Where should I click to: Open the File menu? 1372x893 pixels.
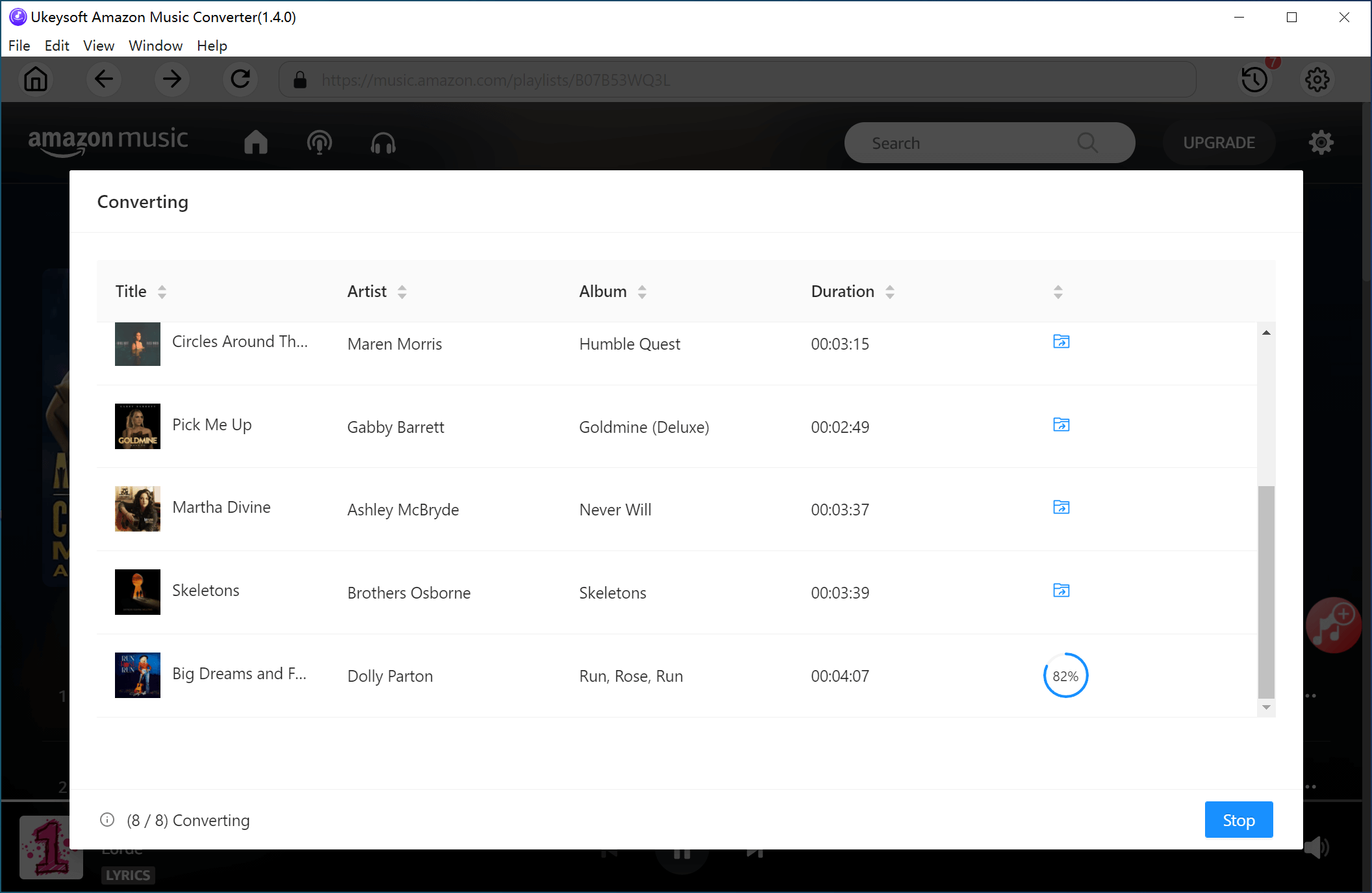coord(17,45)
